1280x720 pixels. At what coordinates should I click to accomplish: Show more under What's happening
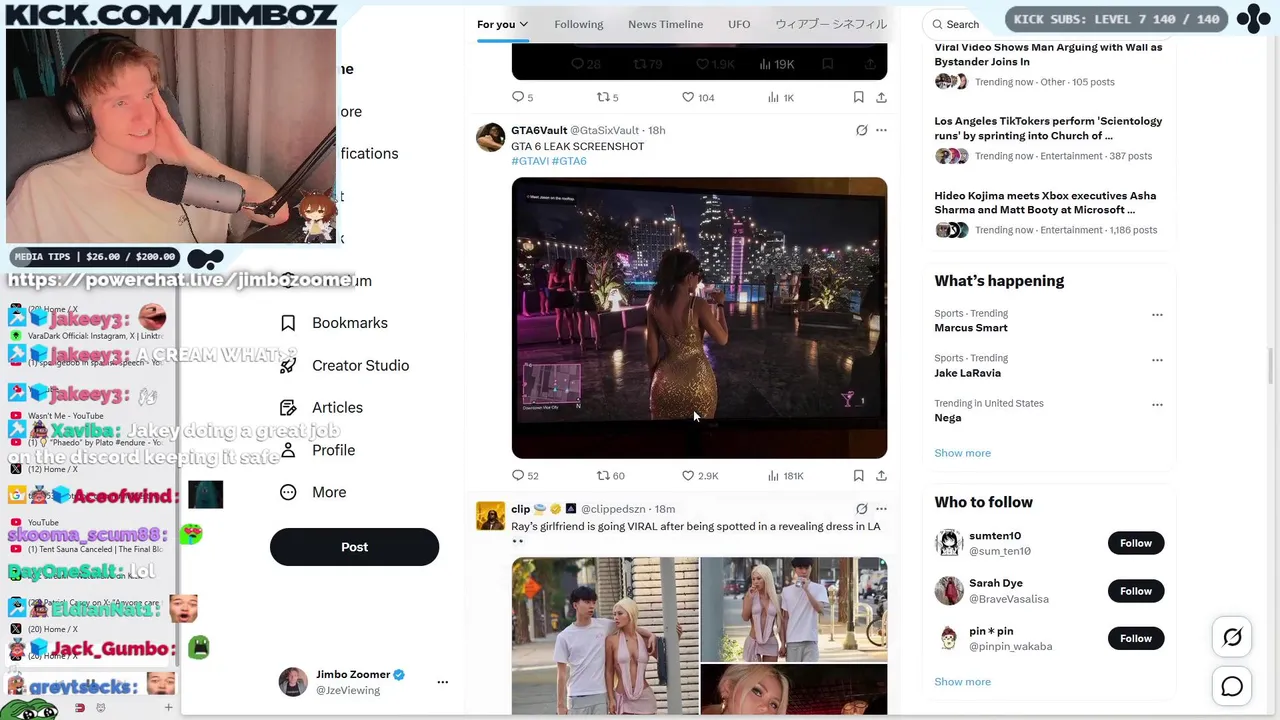962,453
